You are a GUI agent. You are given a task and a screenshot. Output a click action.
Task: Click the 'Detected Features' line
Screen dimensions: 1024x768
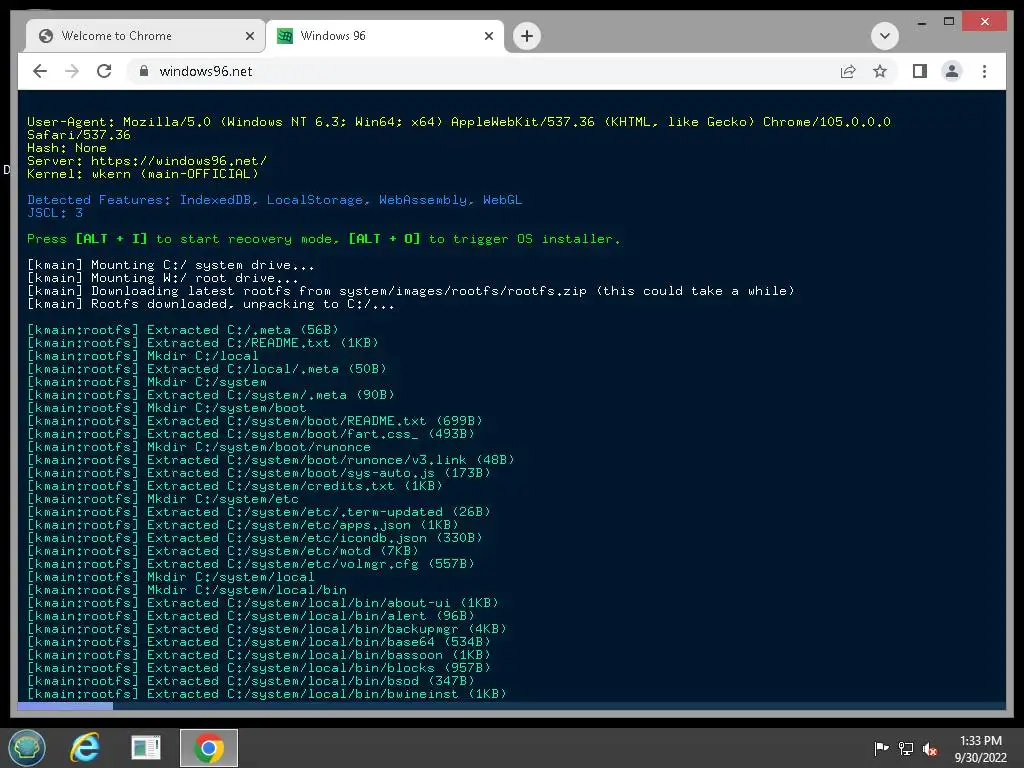[274, 200]
